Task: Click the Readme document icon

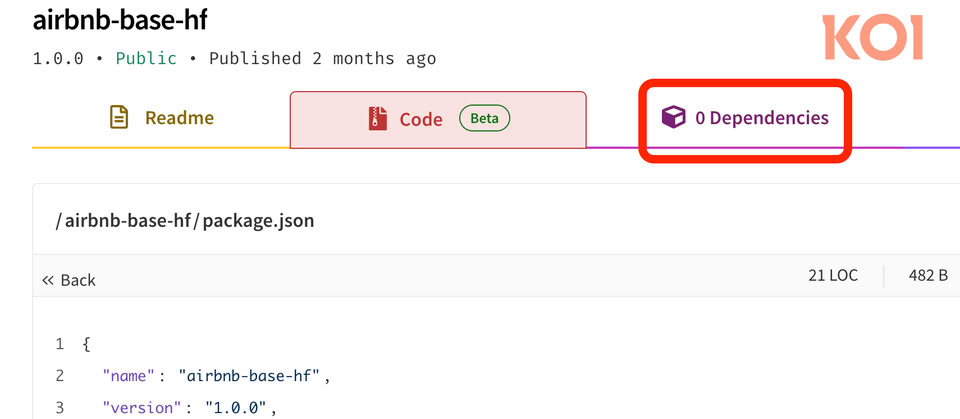Action: (x=119, y=118)
